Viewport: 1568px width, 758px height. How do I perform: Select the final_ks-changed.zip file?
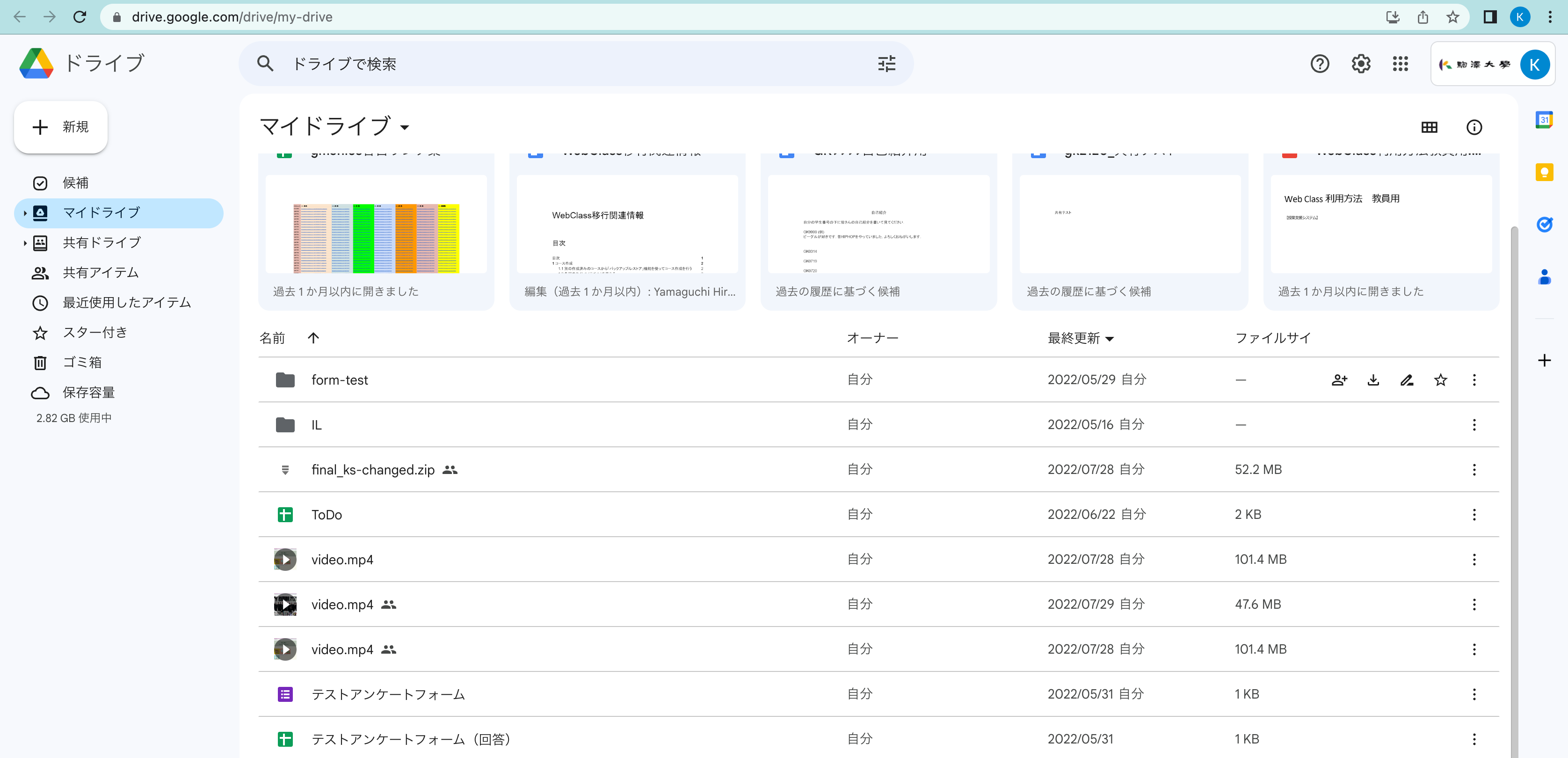(878, 470)
